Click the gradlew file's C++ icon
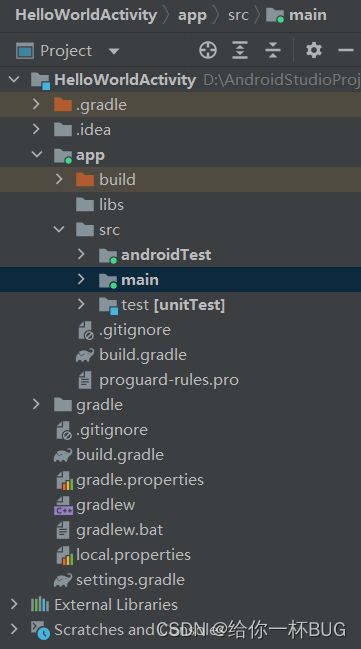361x649 pixels. (63, 505)
